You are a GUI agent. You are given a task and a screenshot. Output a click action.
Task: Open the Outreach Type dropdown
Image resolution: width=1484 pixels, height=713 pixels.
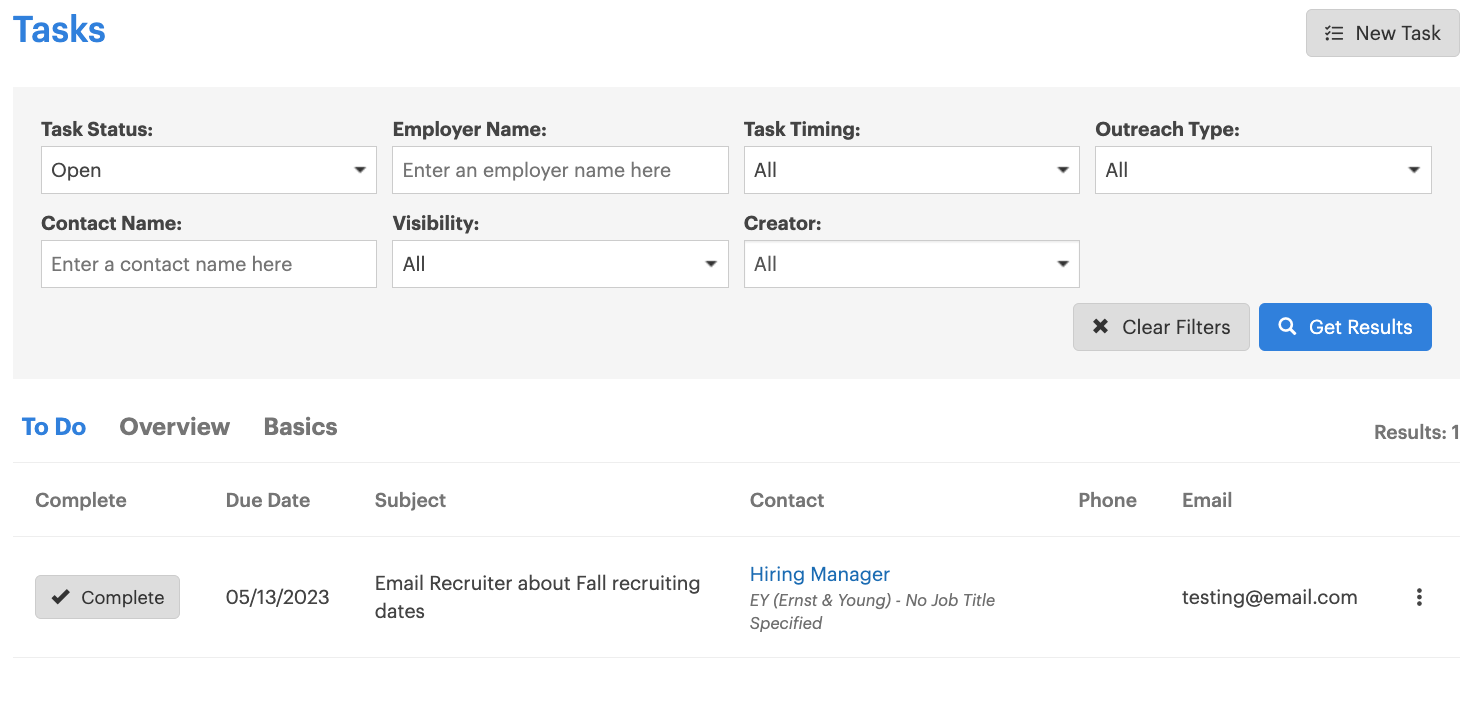(1263, 170)
